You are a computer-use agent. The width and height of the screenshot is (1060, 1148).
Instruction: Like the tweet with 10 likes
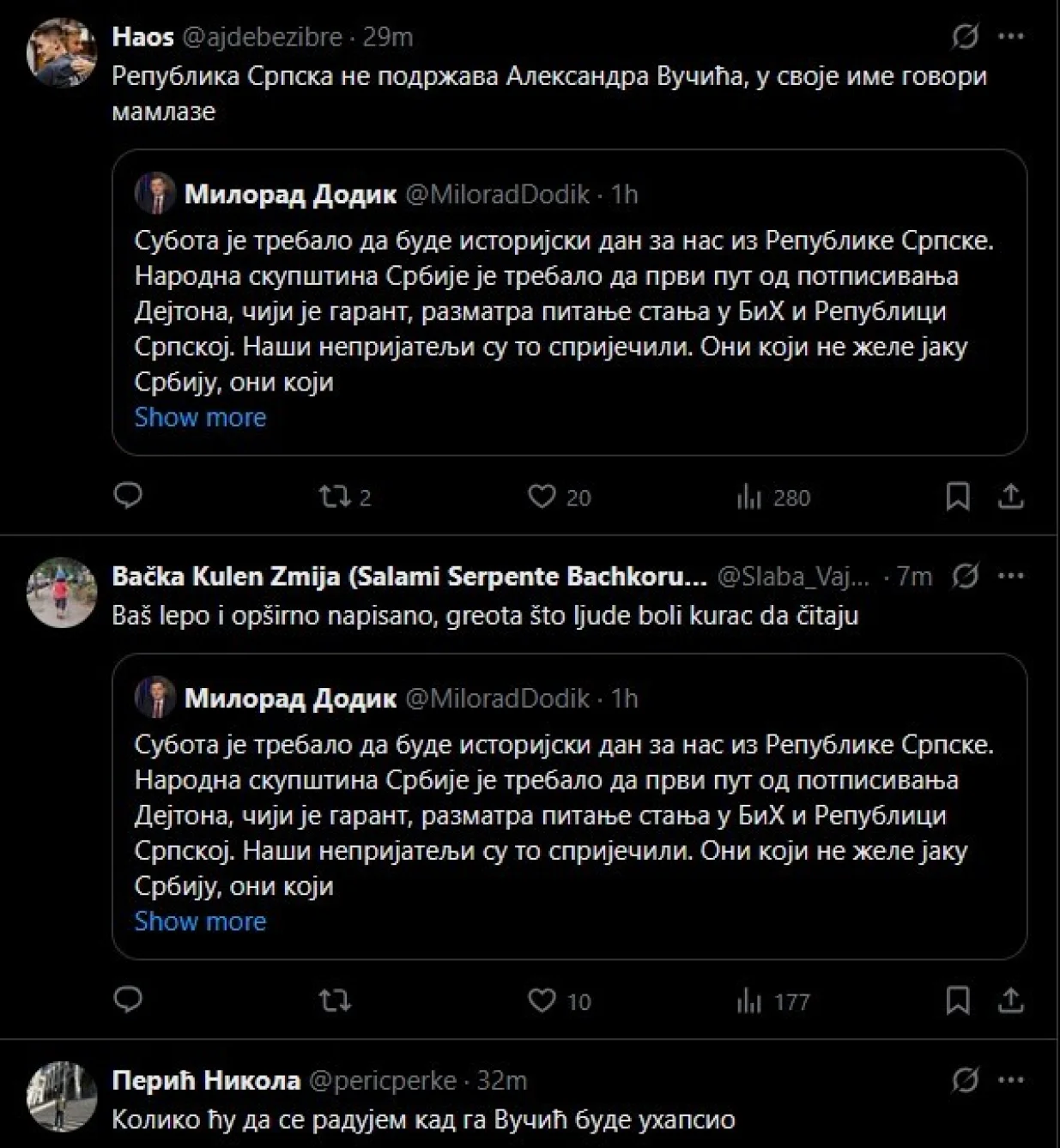coord(542,1000)
